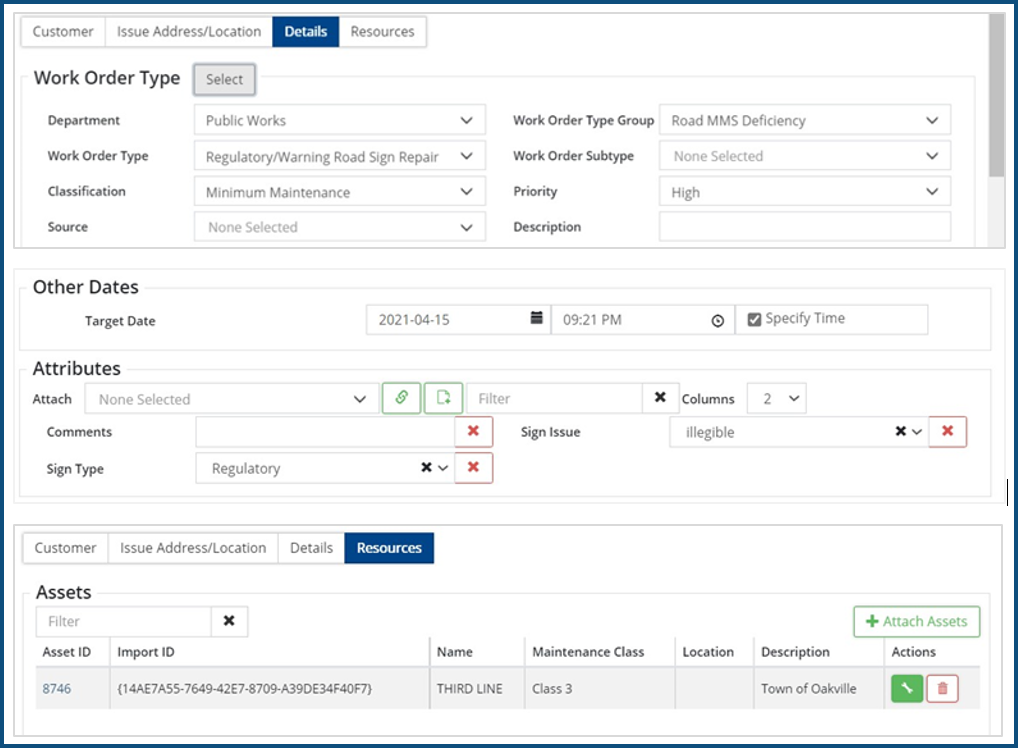This screenshot has height=748, width=1018.
Task: Click the green link icon beside Attach
Action: point(401,398)
